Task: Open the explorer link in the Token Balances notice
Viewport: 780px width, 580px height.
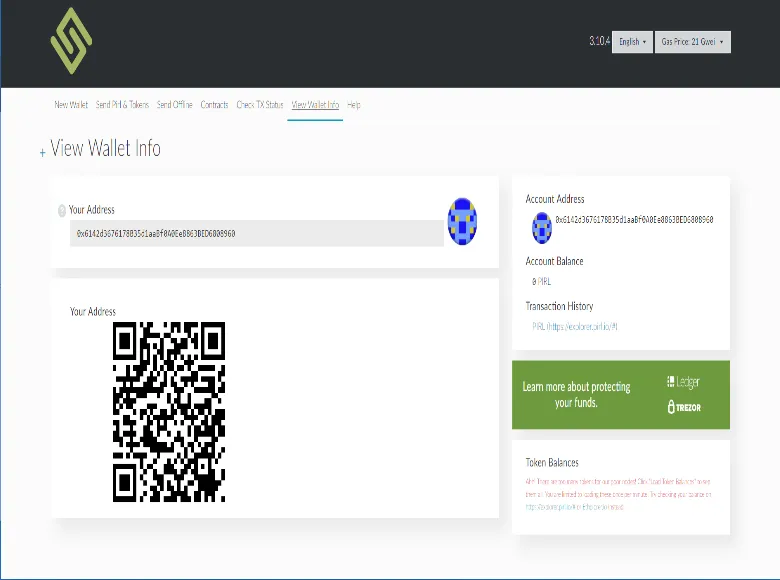Action: pos(552,507)
